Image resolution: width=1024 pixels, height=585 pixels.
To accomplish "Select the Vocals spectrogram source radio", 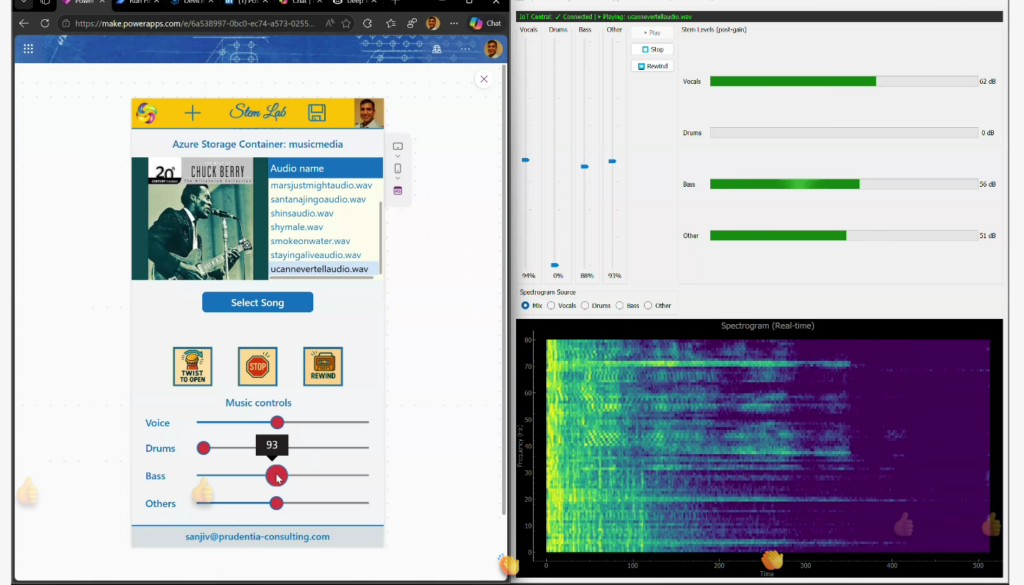I will tap(551, 305).
